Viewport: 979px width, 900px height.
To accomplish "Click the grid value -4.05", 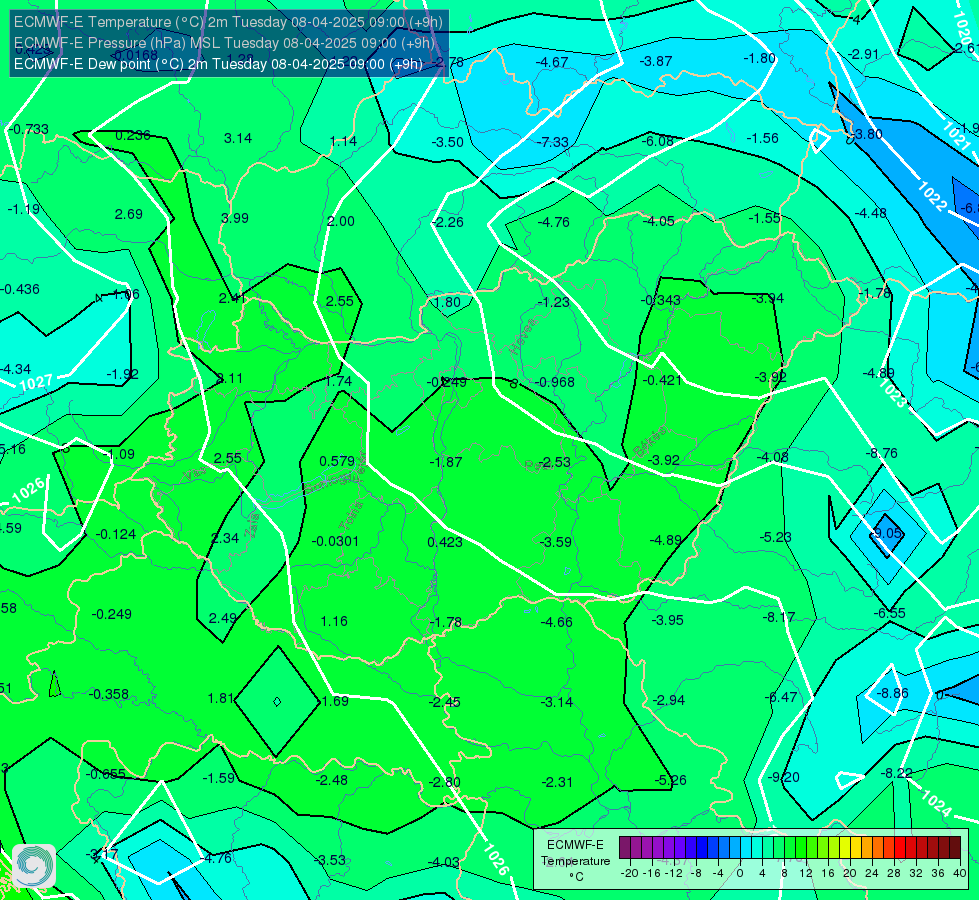I will click(659, 221).
